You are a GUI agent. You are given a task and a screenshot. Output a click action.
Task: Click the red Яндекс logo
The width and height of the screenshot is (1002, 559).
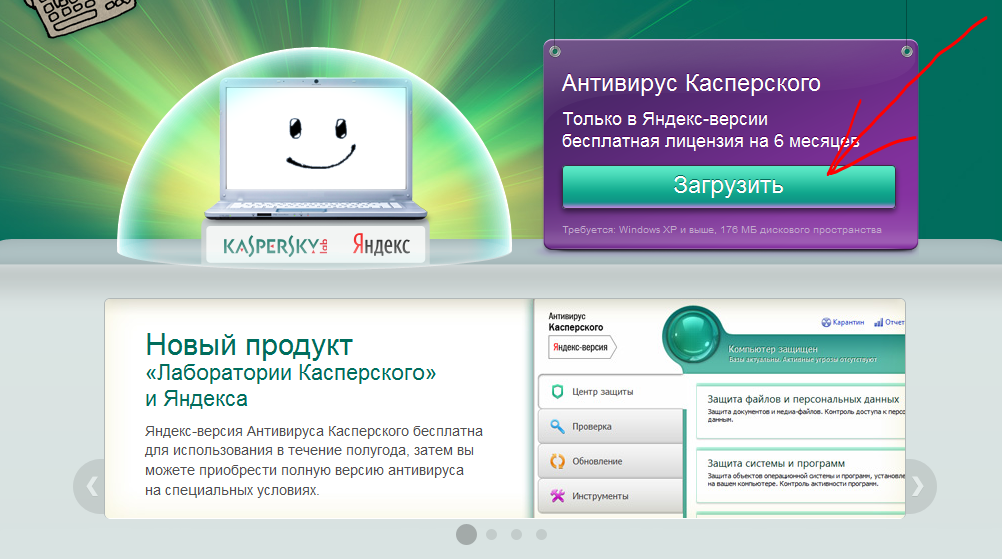(382, 245)
